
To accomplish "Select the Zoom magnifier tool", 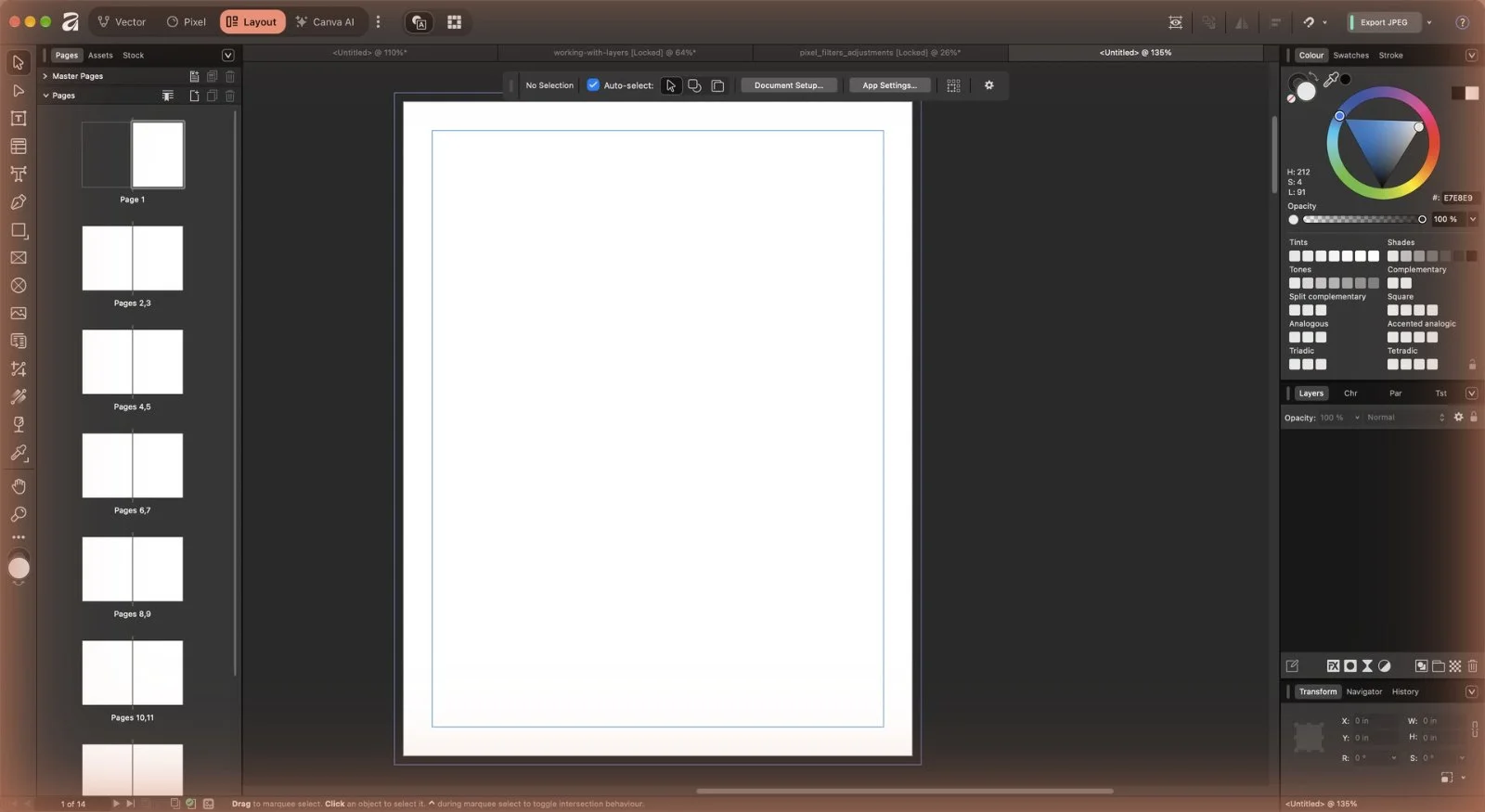I will 19,514.
